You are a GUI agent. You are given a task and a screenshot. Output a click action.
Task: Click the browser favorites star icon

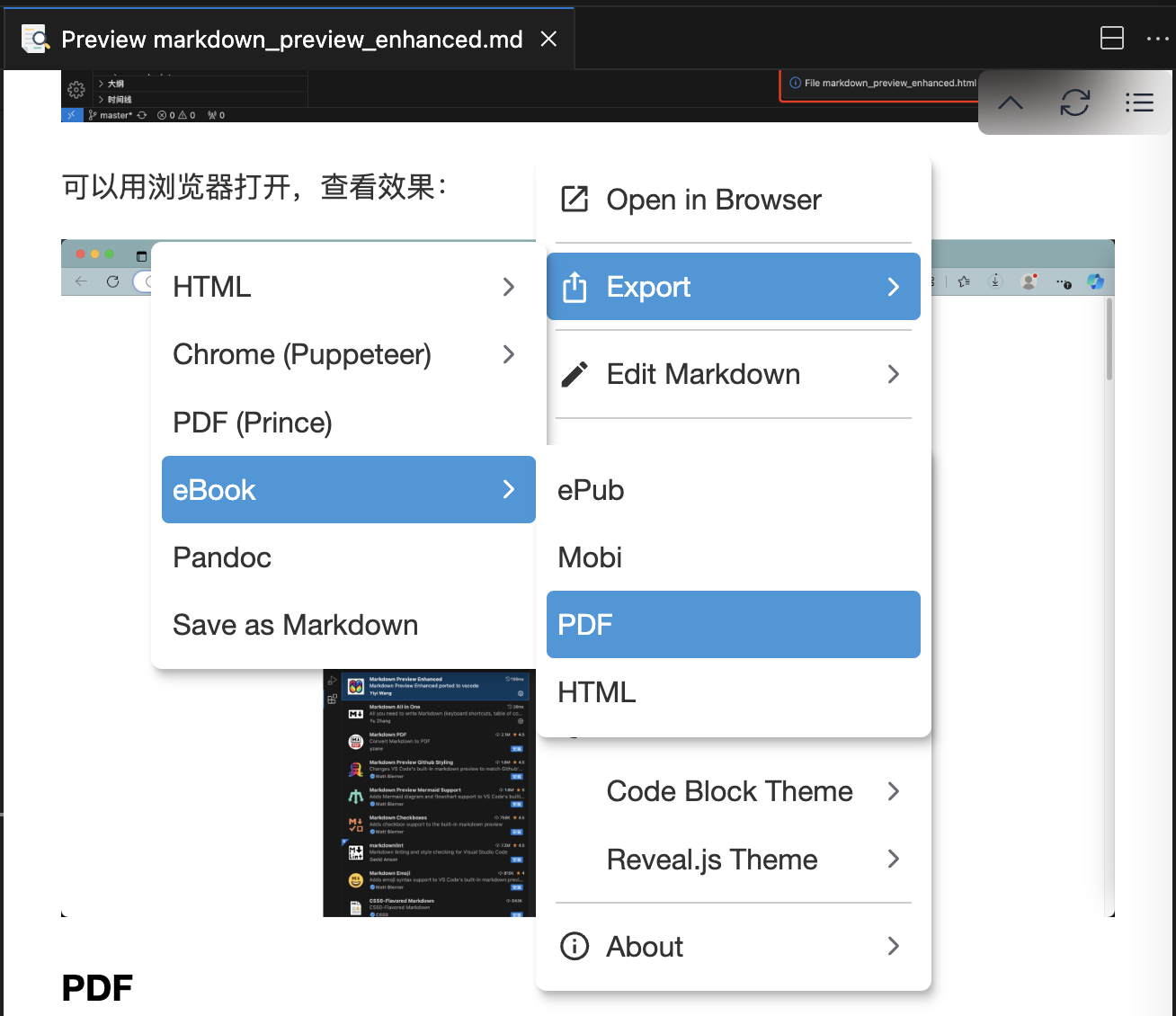964,281
